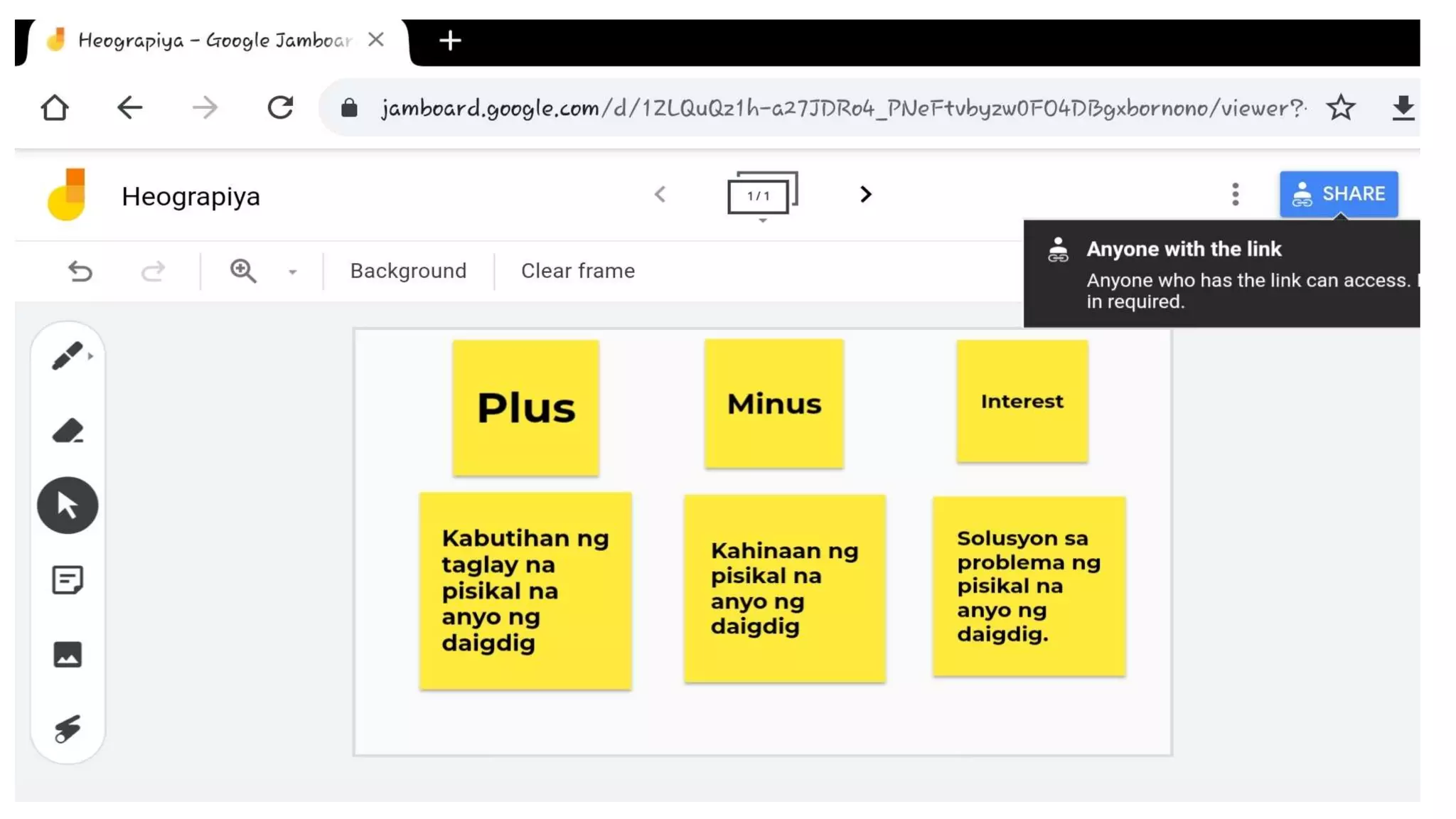Click the Add image tool

[68, 655]
